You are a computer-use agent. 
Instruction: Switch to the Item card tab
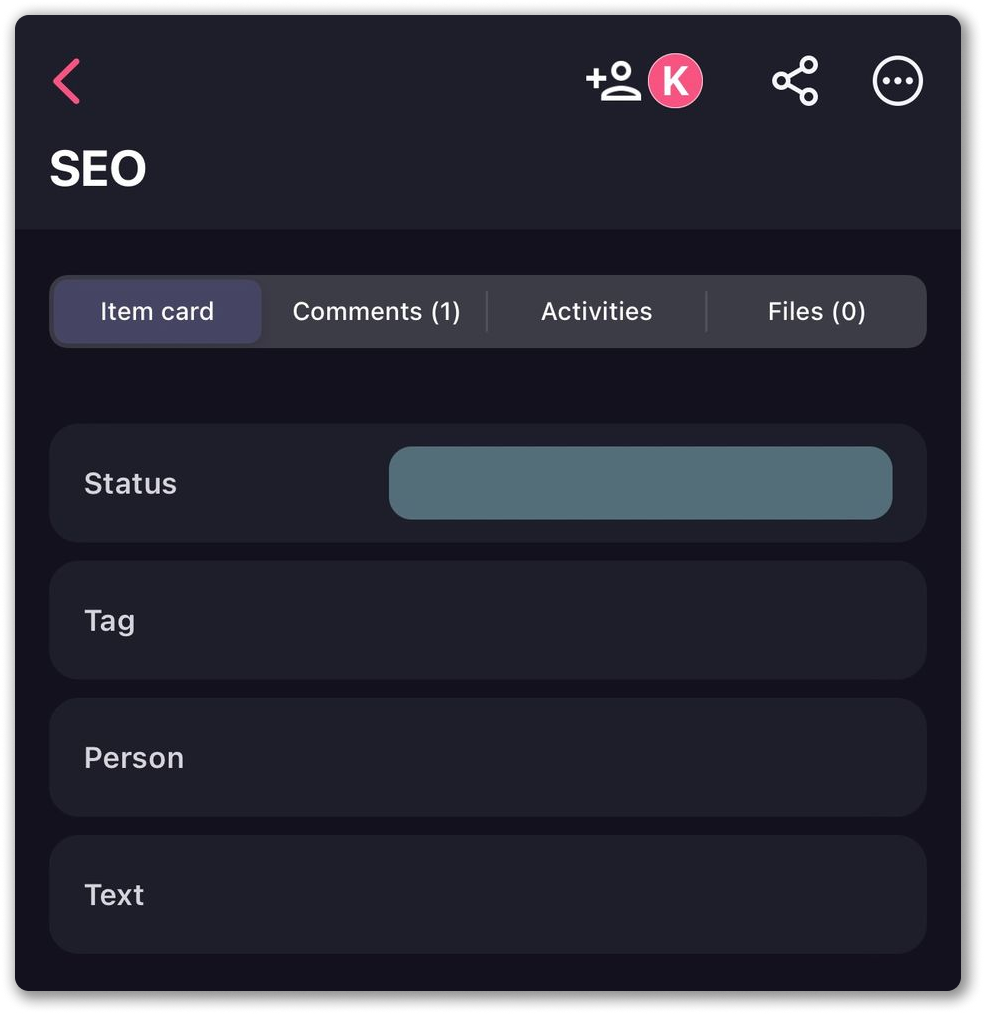coord(157,312)
